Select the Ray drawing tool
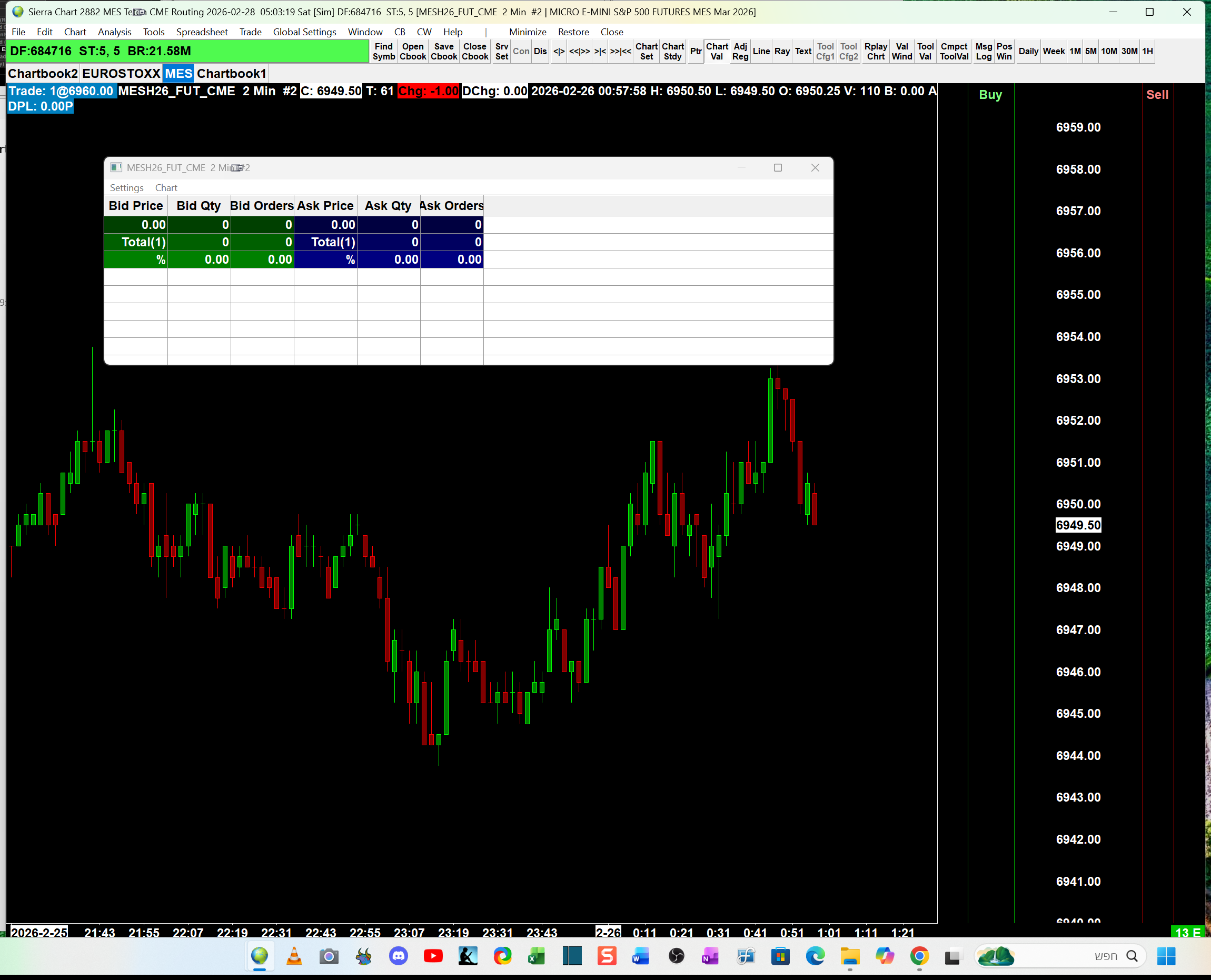 pyautogui.click(x=782, y=52)
